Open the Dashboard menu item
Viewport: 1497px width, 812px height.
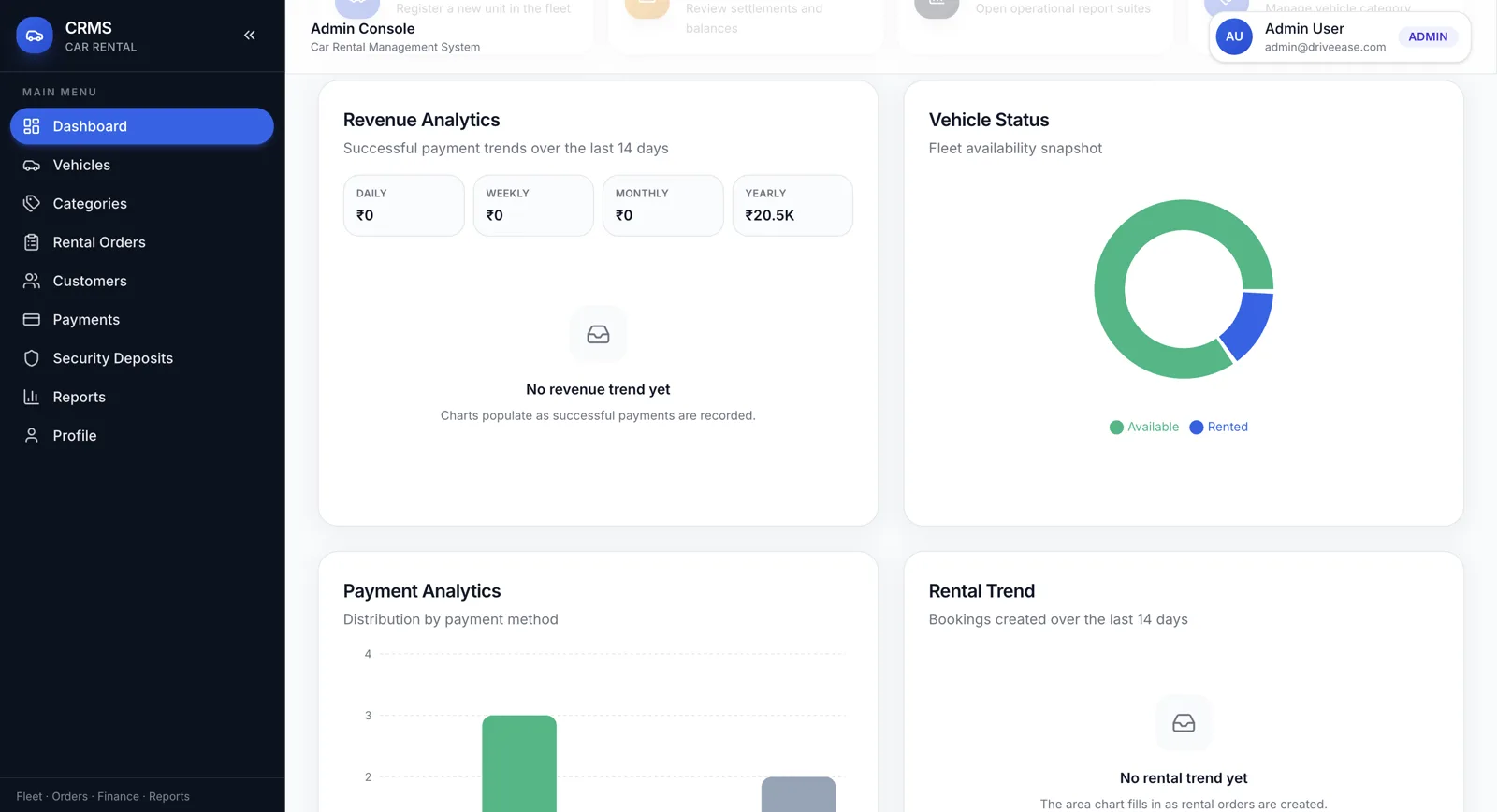click(x=142, y=126)
